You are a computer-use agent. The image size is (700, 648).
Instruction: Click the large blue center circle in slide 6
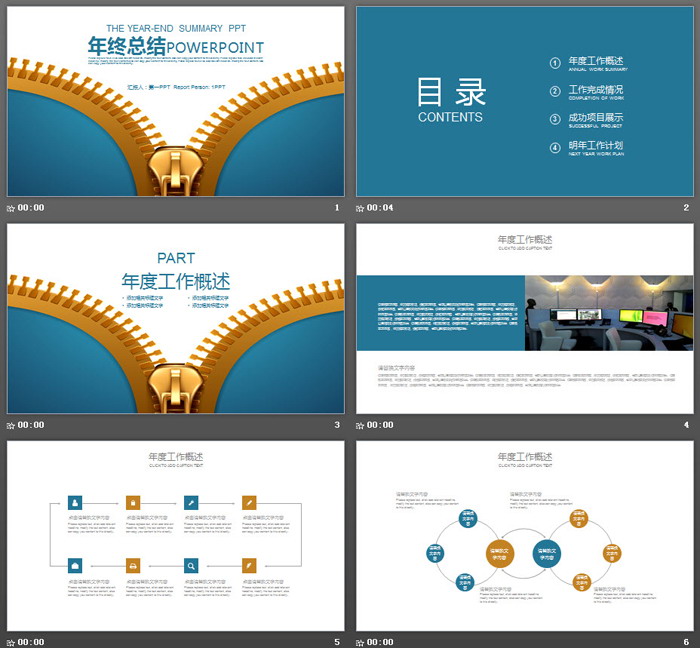pos(547,551)
